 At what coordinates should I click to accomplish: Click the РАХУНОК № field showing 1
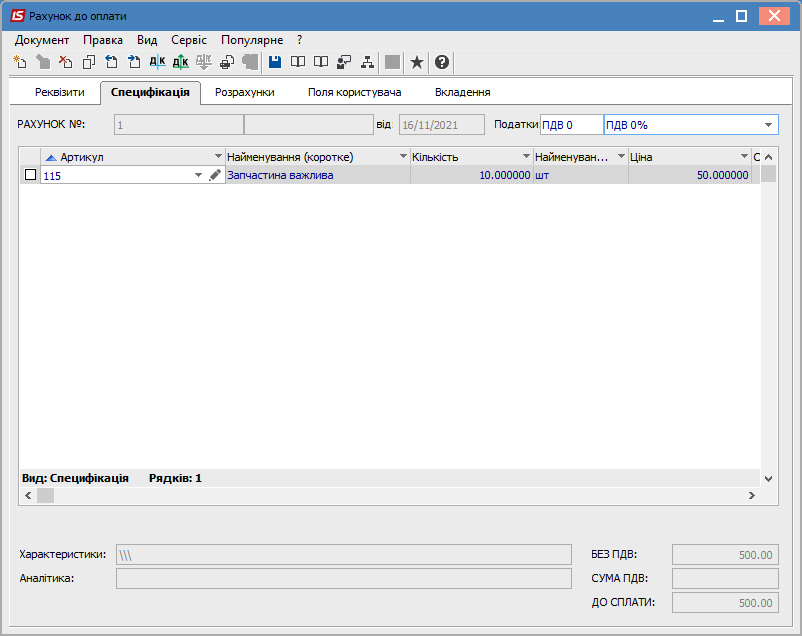coord(179,125)
